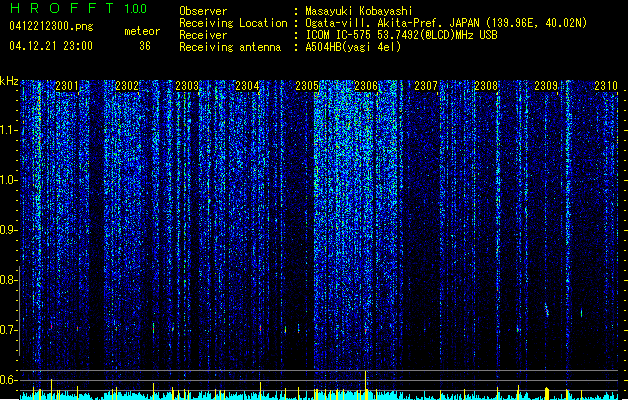The height and width of the screenshot is (400, 629).
Task: Select the Ogata-vill. Akita-Pref. JAPAN location text
Action: click(x=446, y=23)
